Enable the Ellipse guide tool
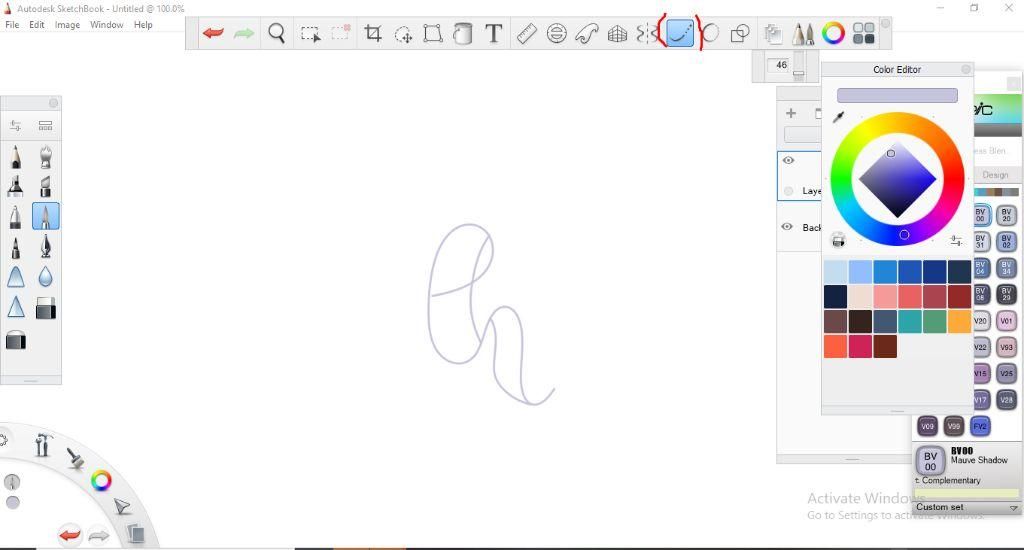Image resolution: width=1024 pixels, height=550 pixels. point(556,33)
